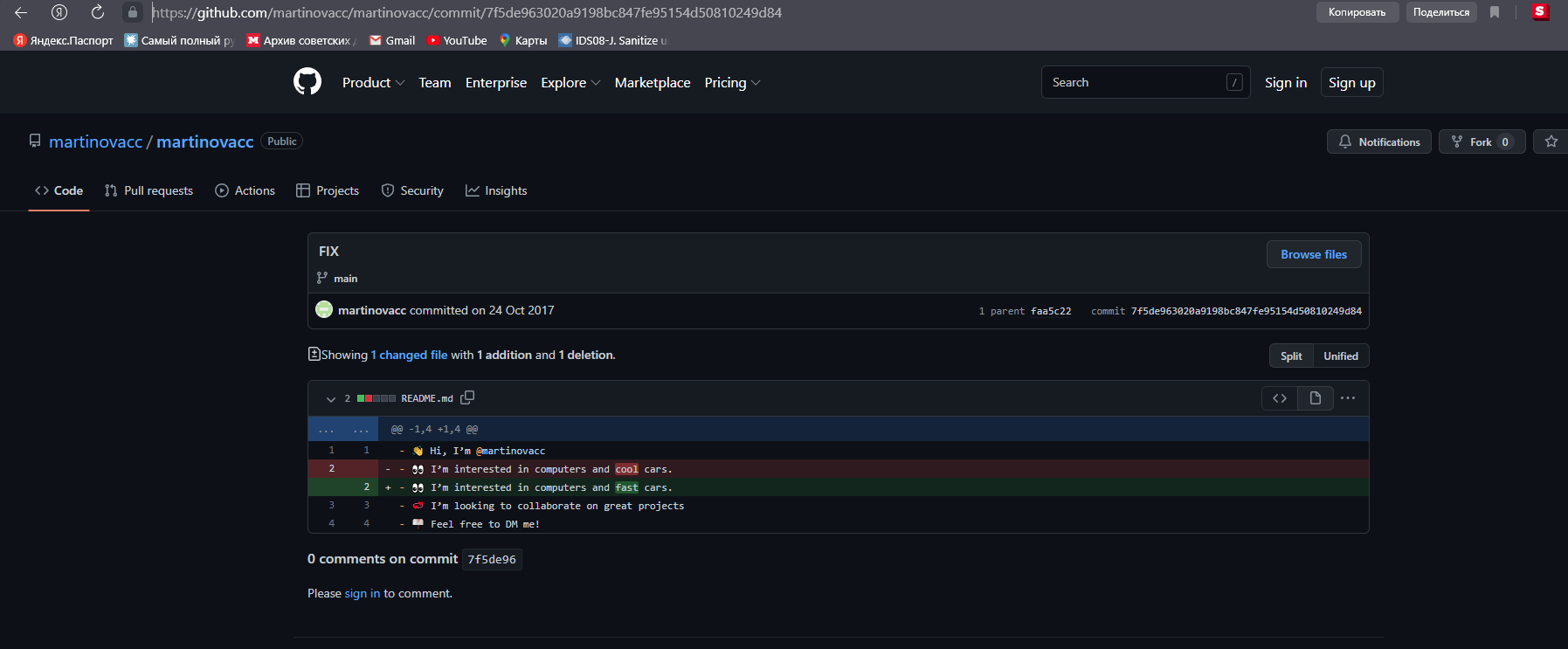Click the file tree icon next to Showing
1568x649 pixels.
tap(314, 354)
